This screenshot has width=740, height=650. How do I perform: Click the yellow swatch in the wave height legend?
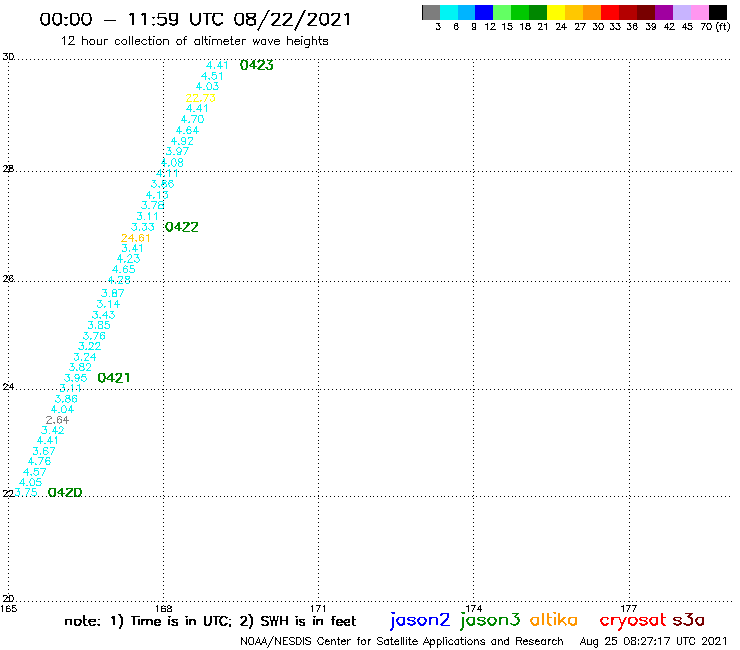(x=556, y=12)
